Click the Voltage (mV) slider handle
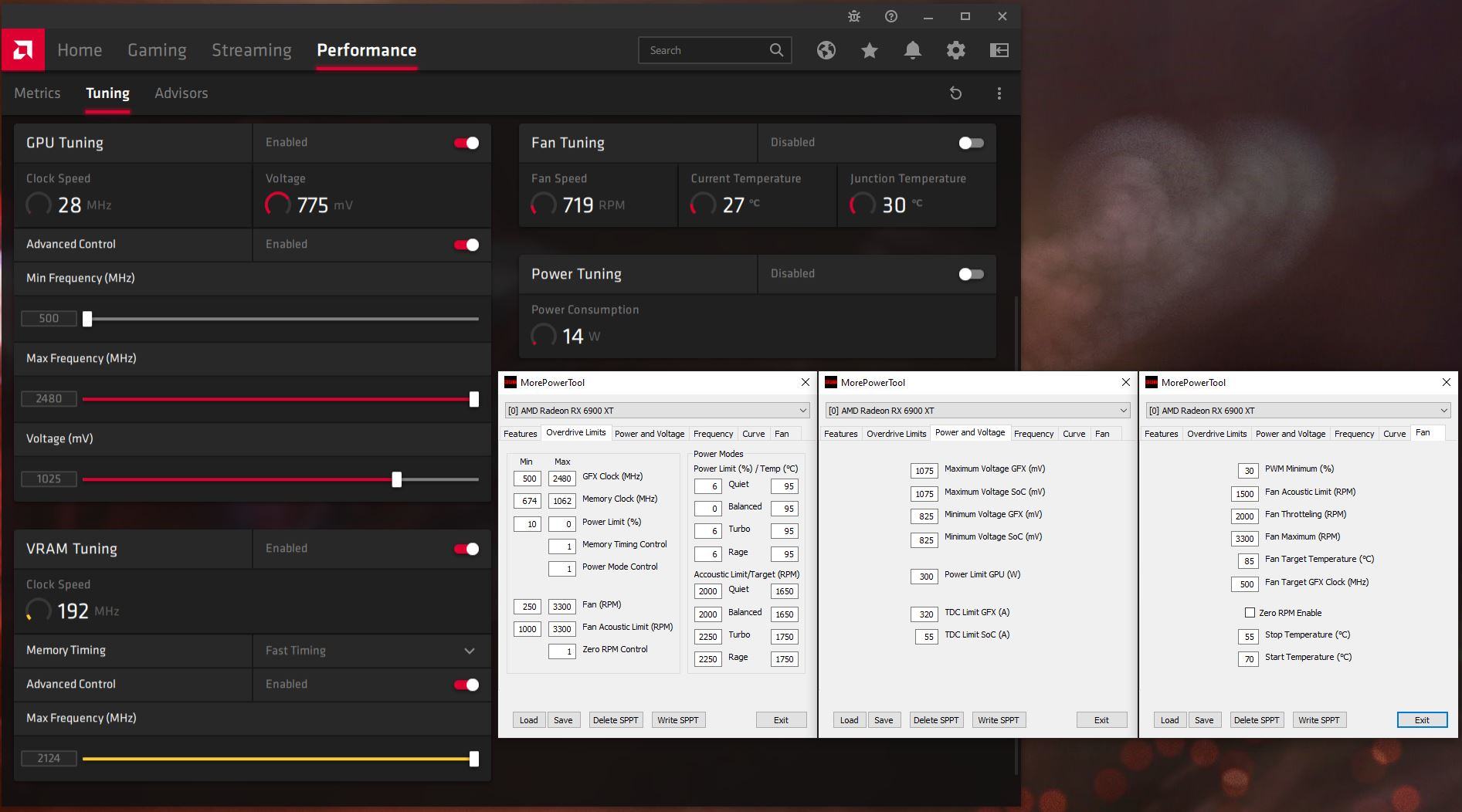Viewport: 1462px width, 812px height. [x=397, y=479]
